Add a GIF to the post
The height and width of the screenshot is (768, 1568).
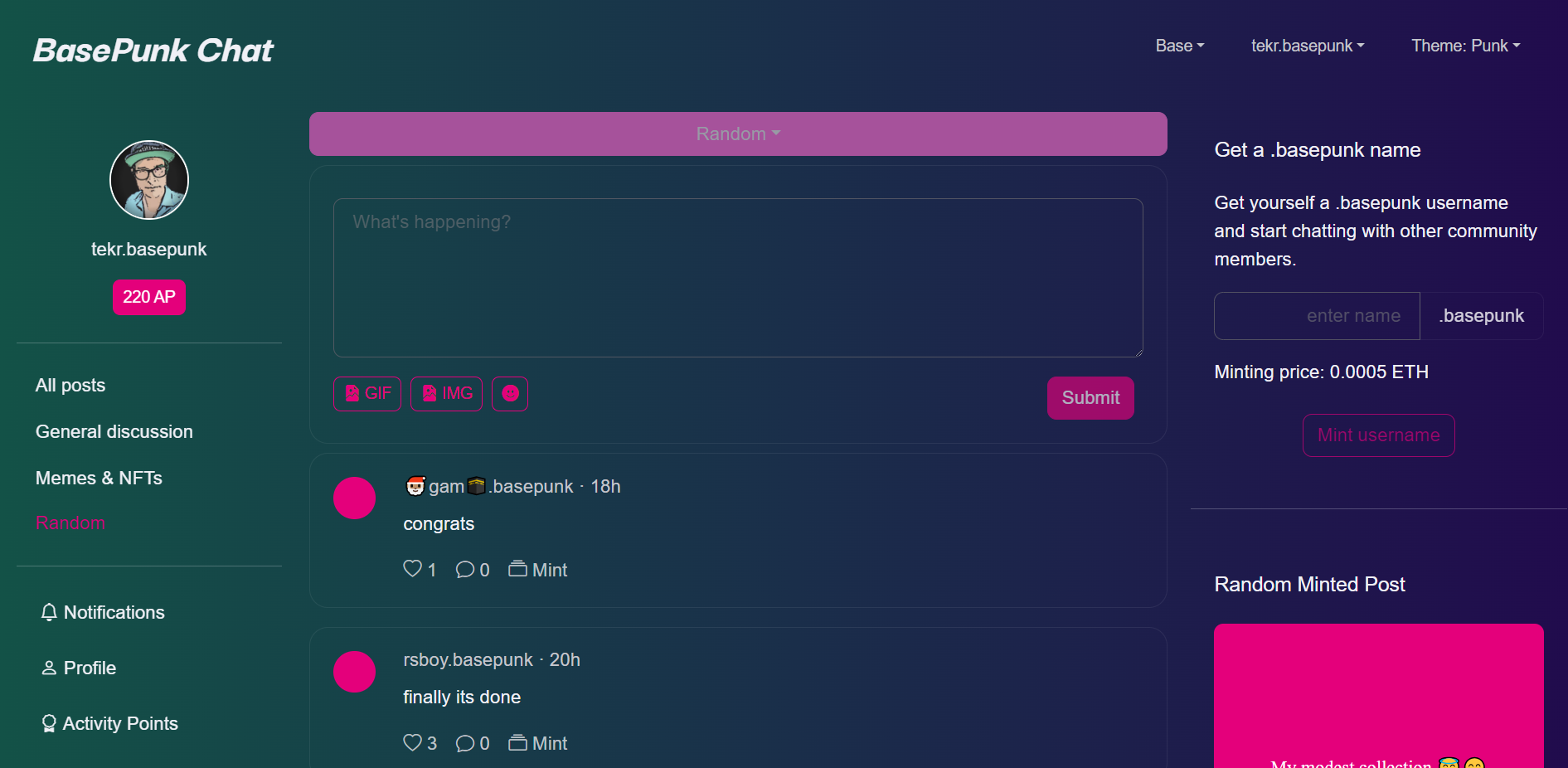(367, 394)
